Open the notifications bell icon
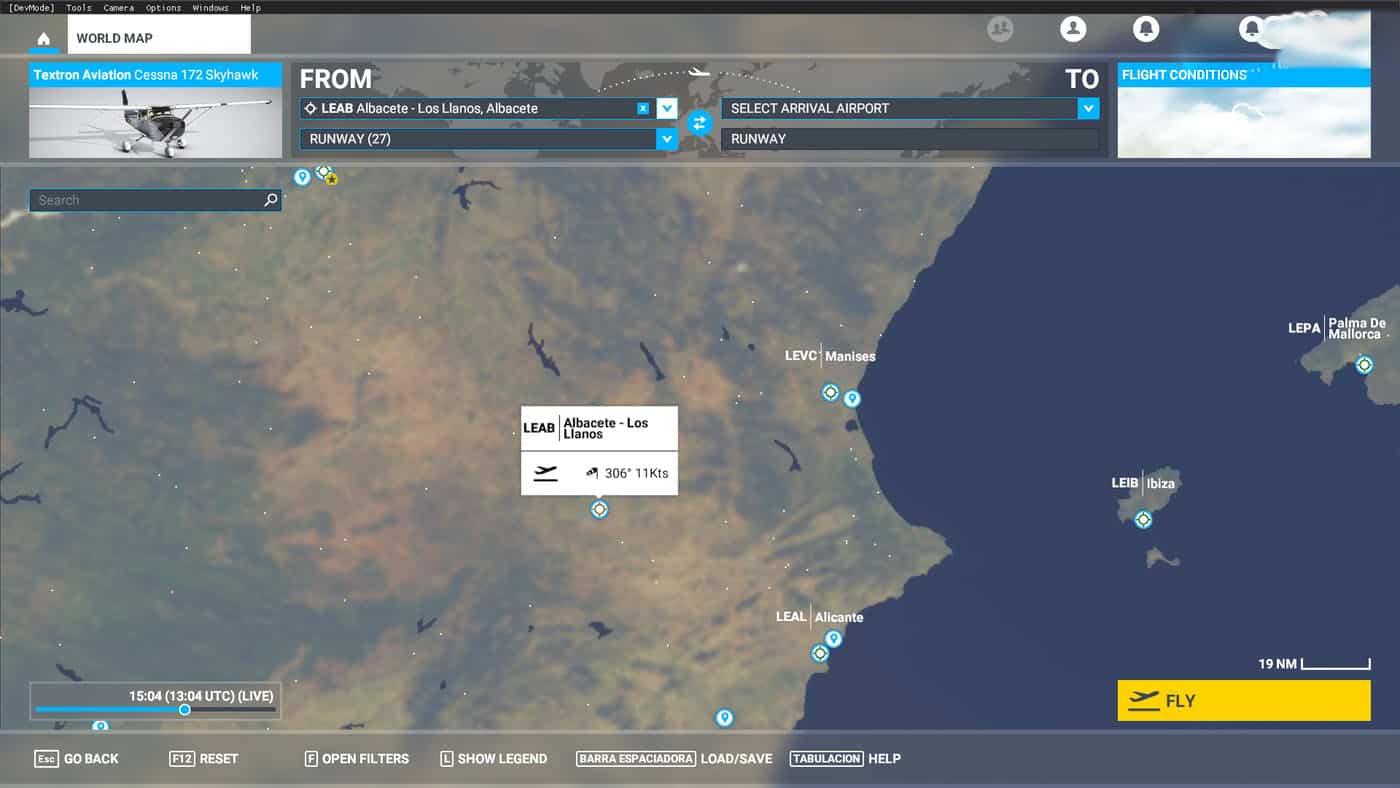Viewport: 1400px width, 788px height. pos(1146,29)
